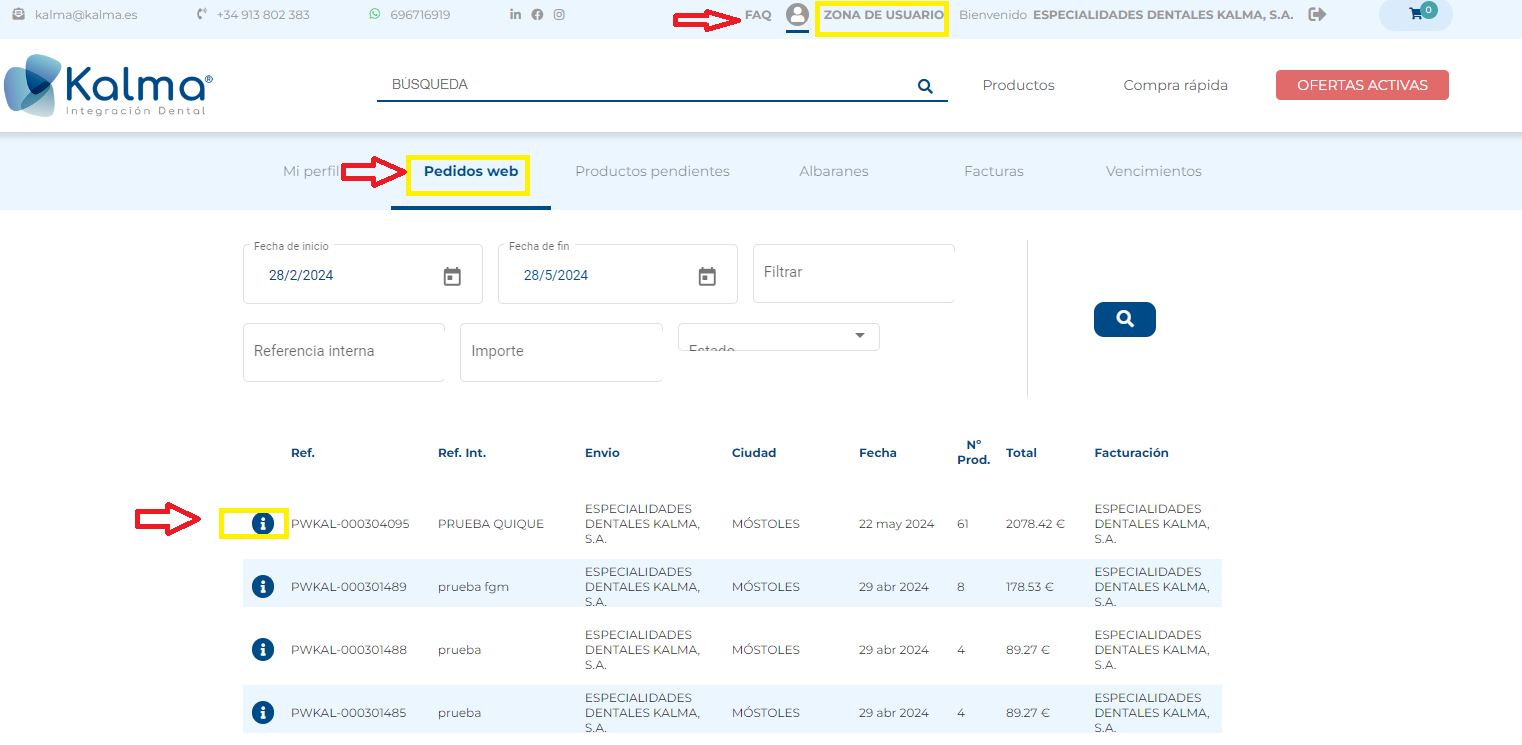Click the magnifier in the search bar
Image resolution: width=1522 pixels, height=745 pixels.
pos(925,86)
